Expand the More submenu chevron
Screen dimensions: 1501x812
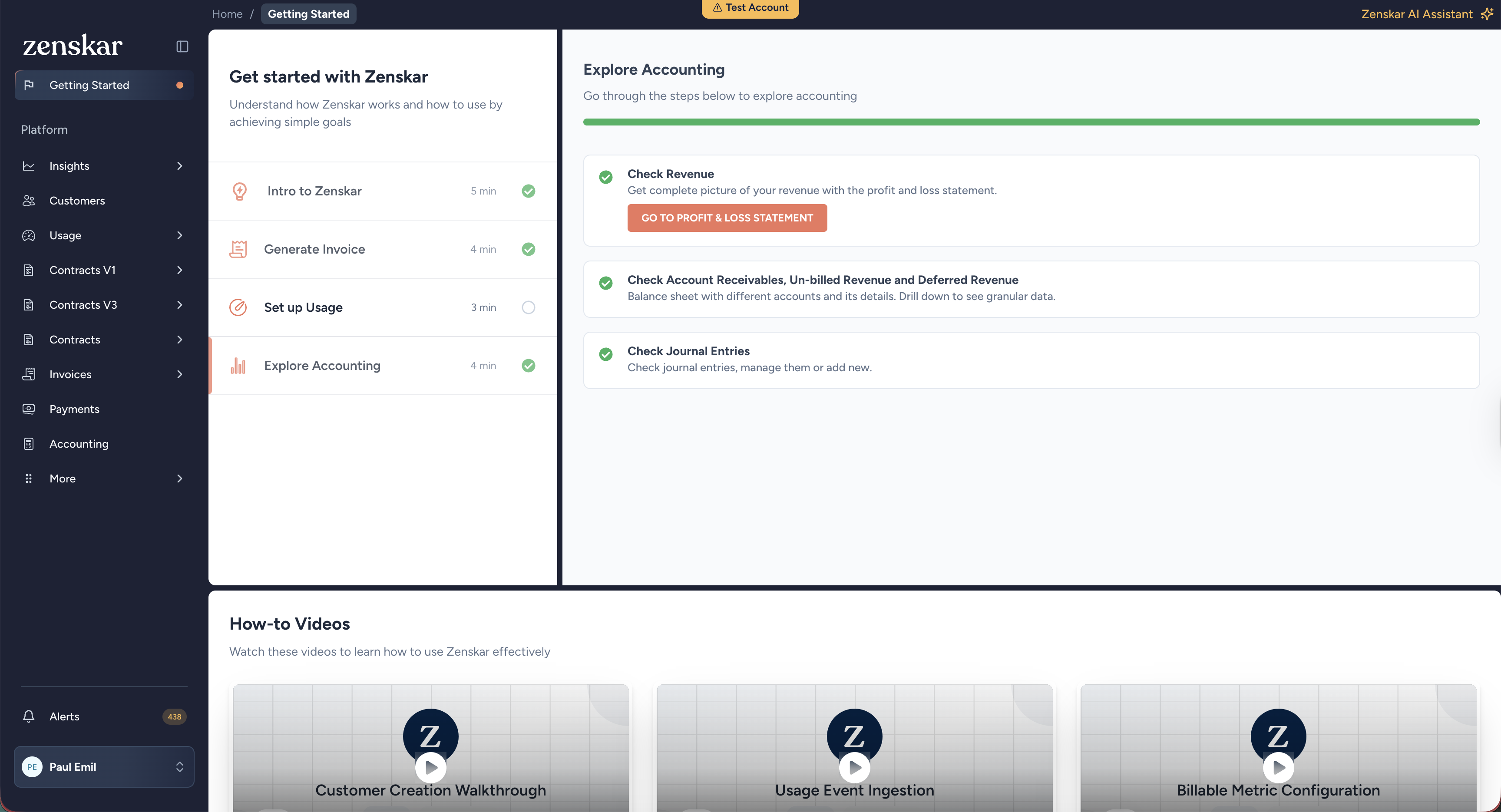[x=179, y=478]
